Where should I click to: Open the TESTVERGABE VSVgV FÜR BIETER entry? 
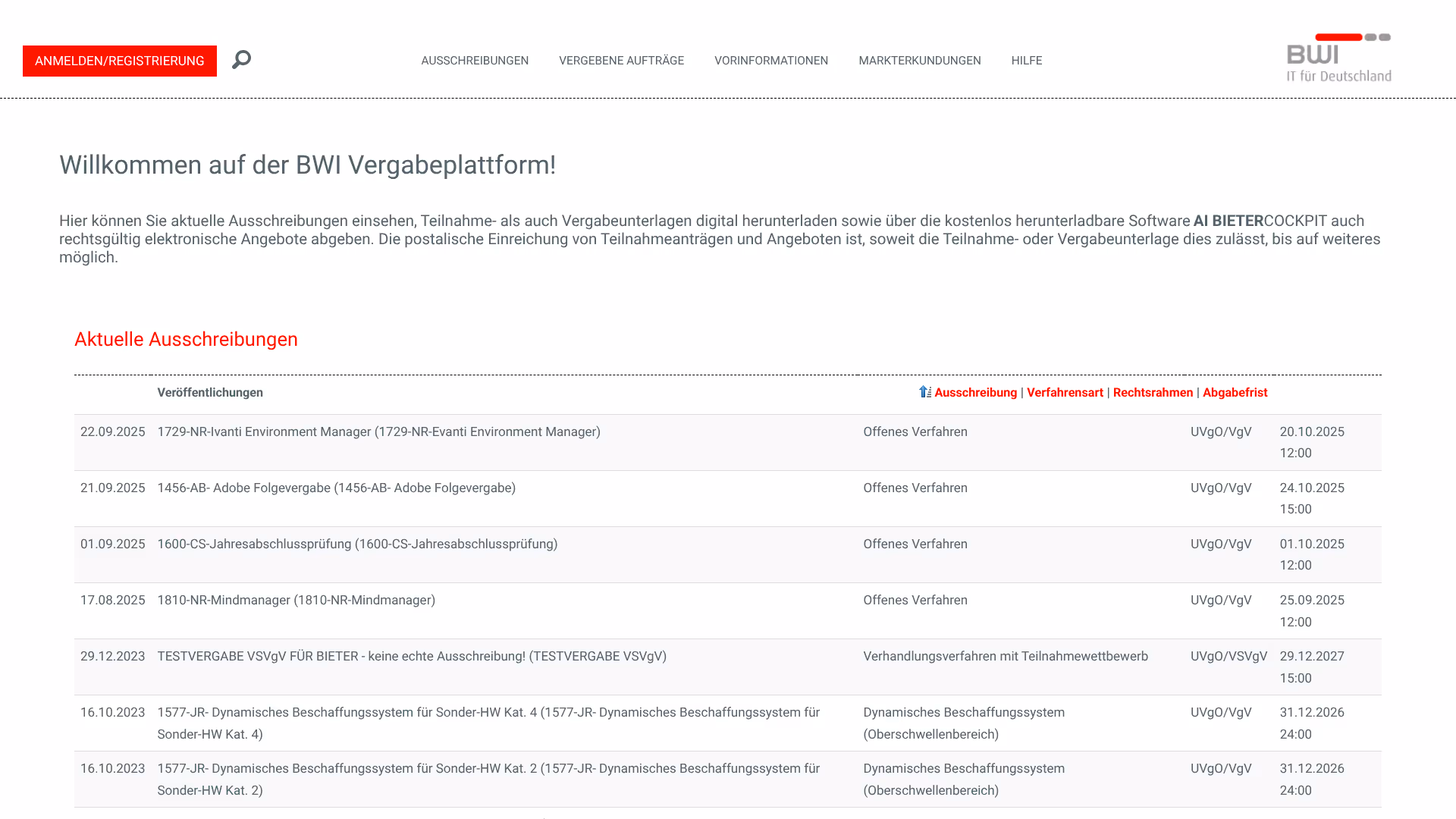pyautogui.click(x=412, y=657)
